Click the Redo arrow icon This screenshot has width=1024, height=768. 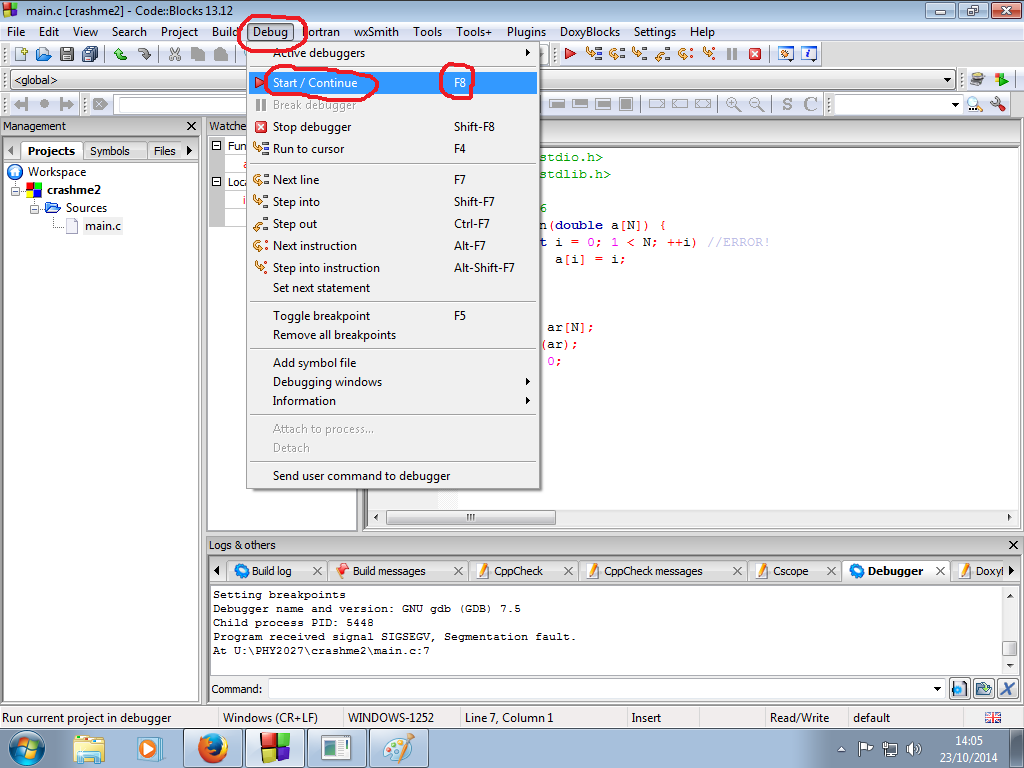[x=144, y=54]
